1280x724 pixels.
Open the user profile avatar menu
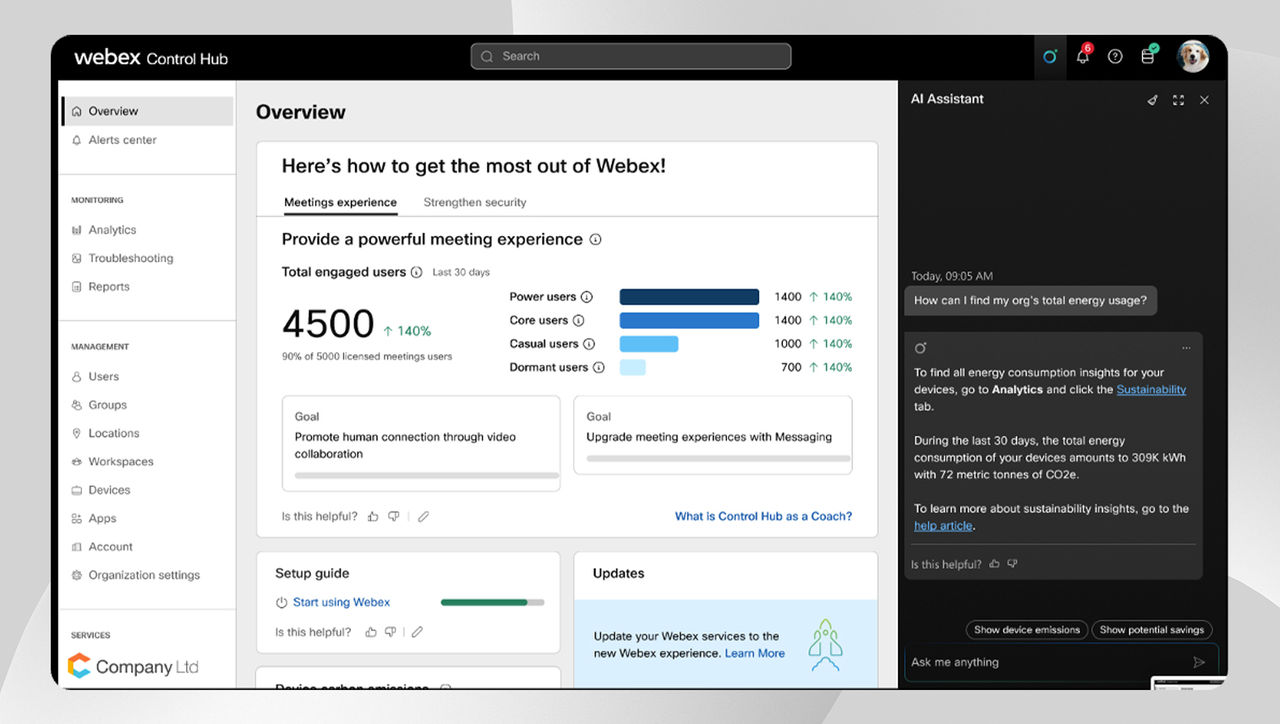tap(1192, 56)
